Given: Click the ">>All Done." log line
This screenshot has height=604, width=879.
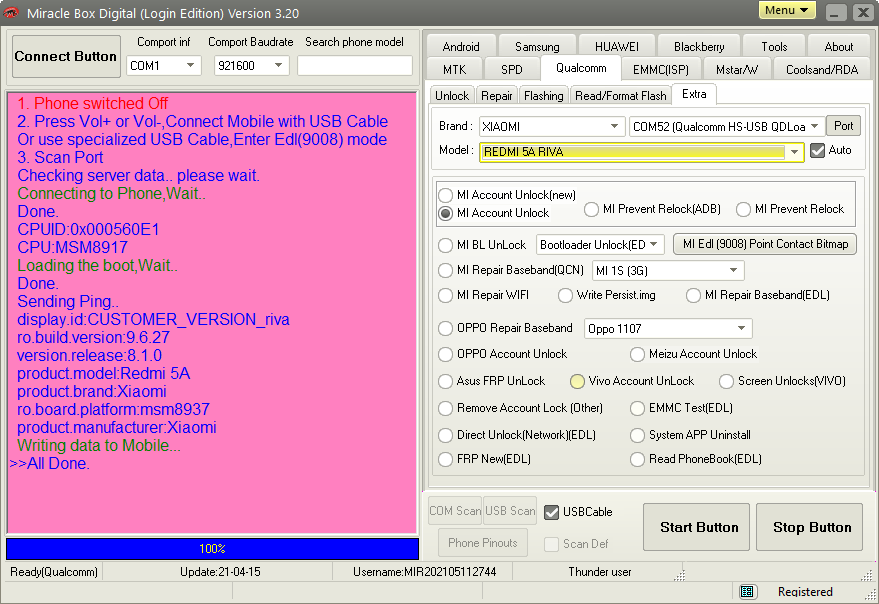Looking at the screenshot, I should pyautogui.click(x=49, y=463).
